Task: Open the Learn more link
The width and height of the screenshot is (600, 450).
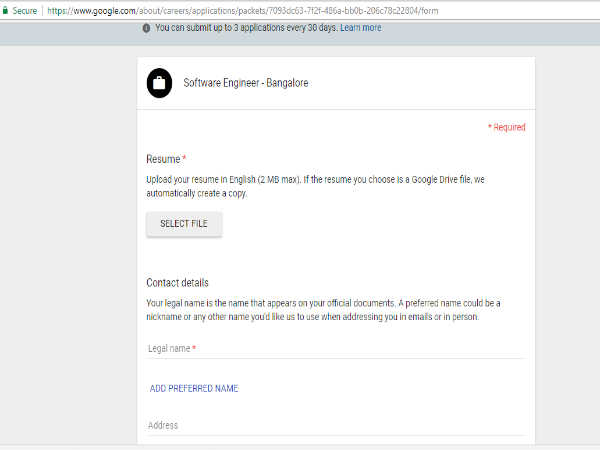Action: click(361, 28)
